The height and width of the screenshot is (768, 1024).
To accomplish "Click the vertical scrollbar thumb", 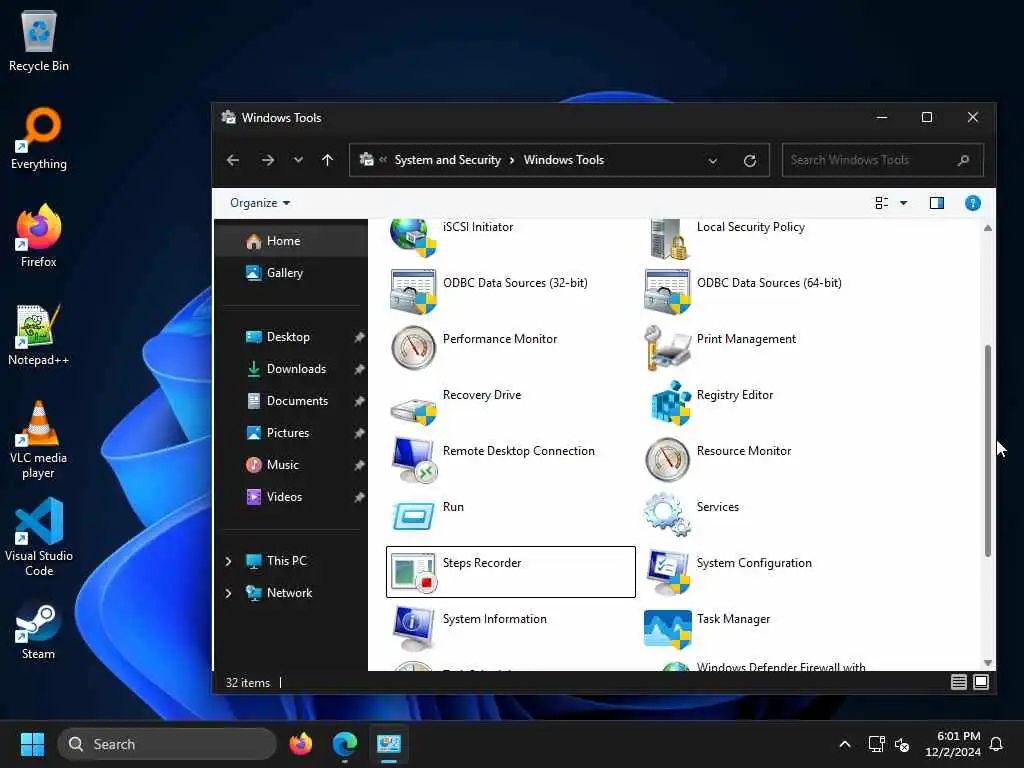I will [x=987, y=451].
